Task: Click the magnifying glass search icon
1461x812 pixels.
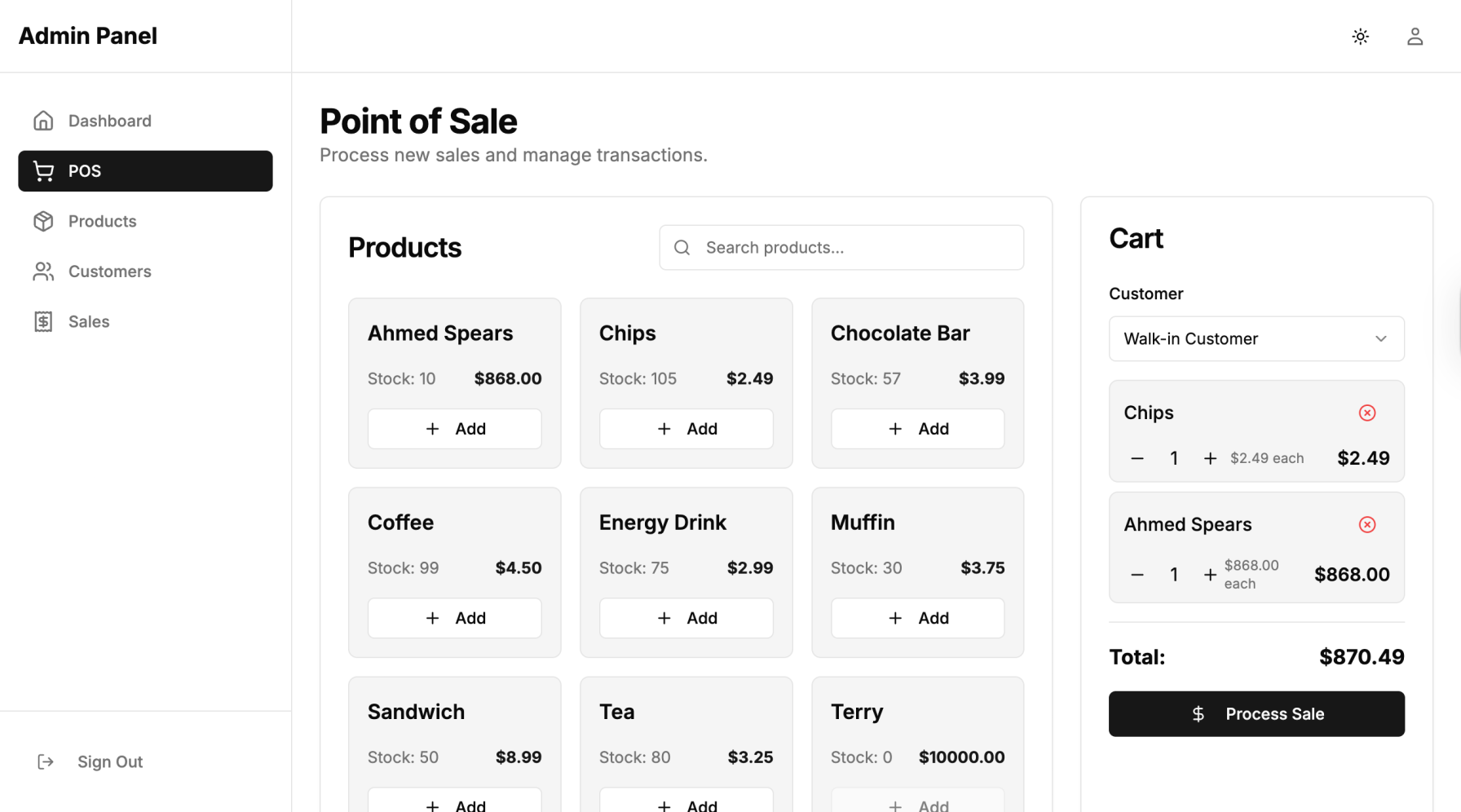Action: click(x=682, y=247)
